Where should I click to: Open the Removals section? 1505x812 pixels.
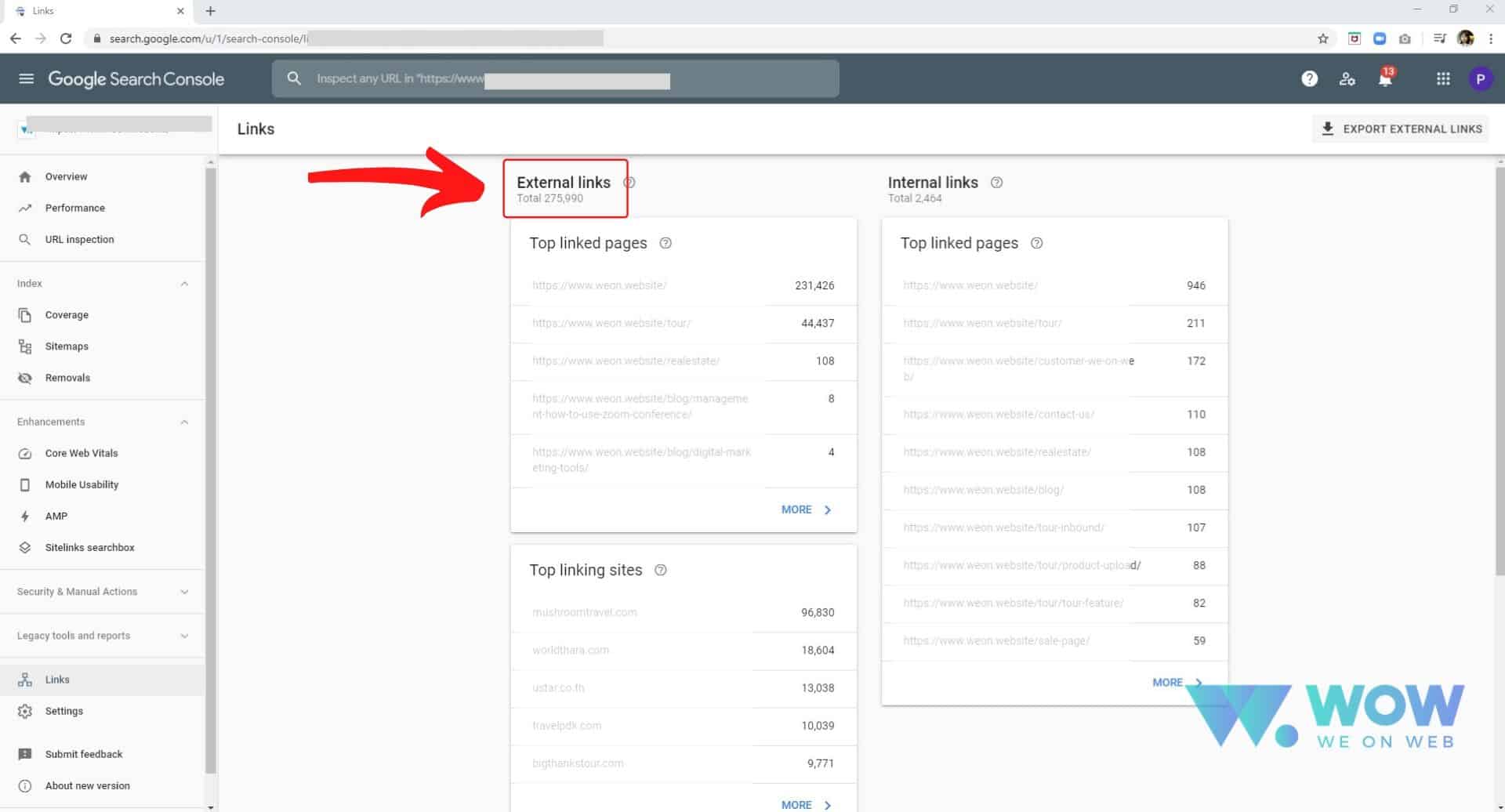click(x=67, y=377)
